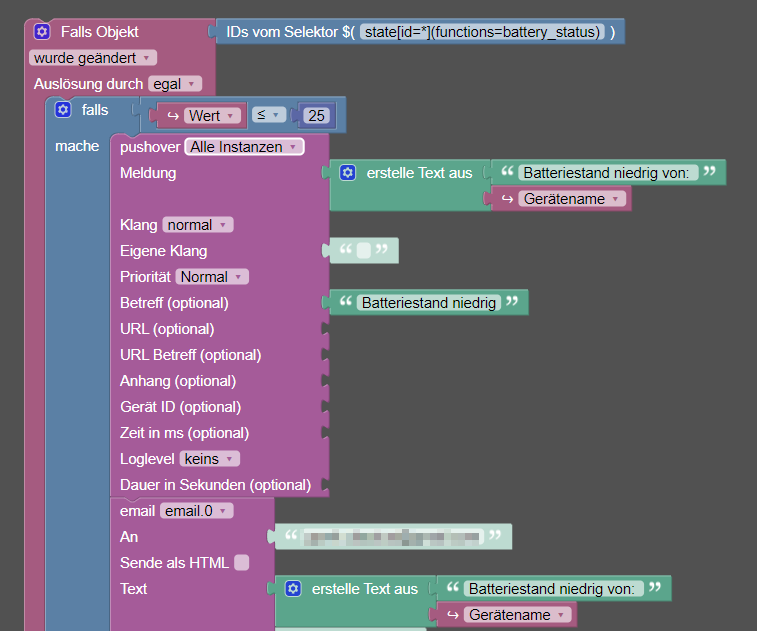The image size is (757, 631).
Task: Click the 'Auslösung durch' label
Action: point(88,84)
